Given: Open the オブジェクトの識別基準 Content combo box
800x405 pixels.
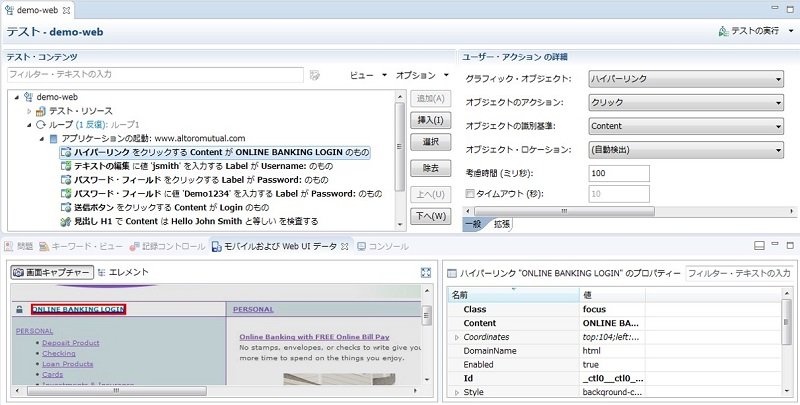Looking at the screenshot, I should click(x=686, y=126).
